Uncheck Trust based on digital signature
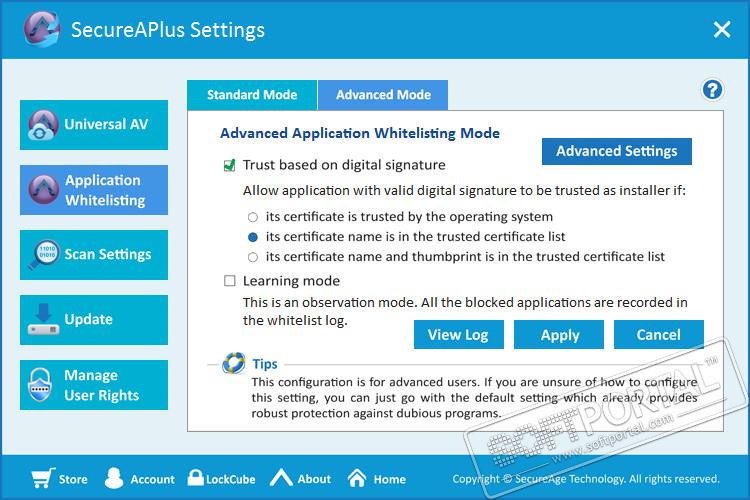 [230, 165]
